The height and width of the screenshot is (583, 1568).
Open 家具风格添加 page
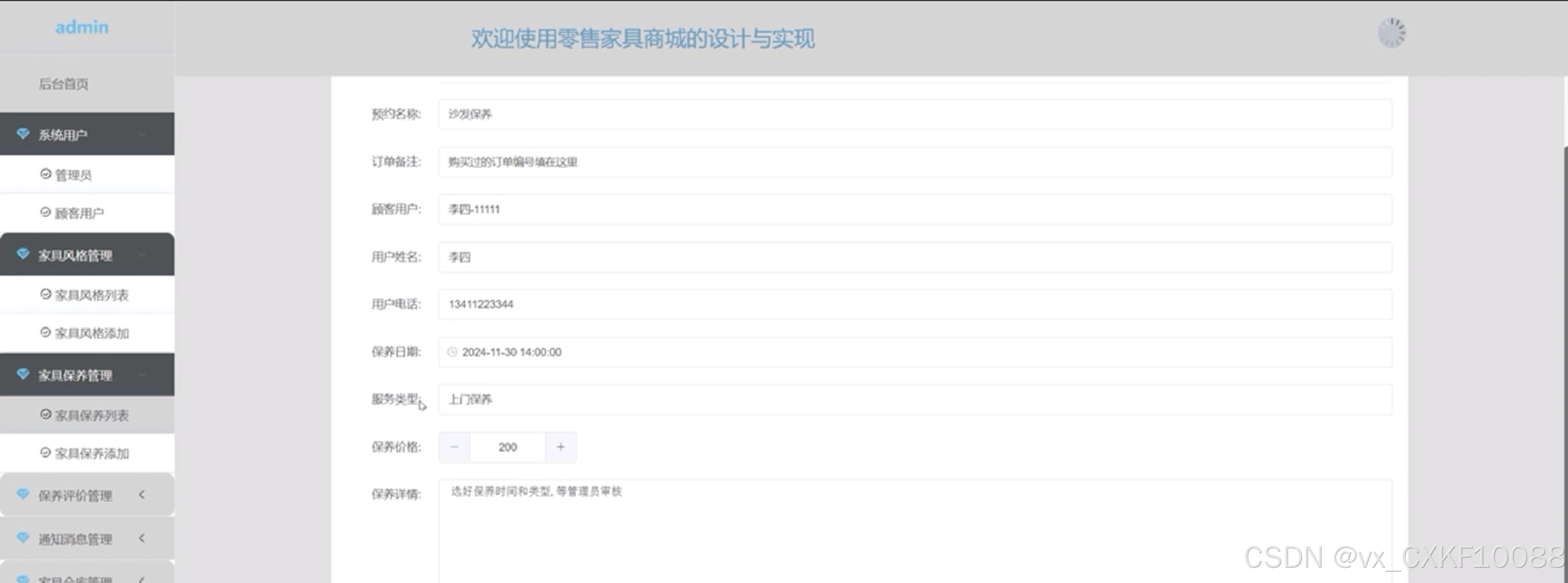(x=92, y=334)
